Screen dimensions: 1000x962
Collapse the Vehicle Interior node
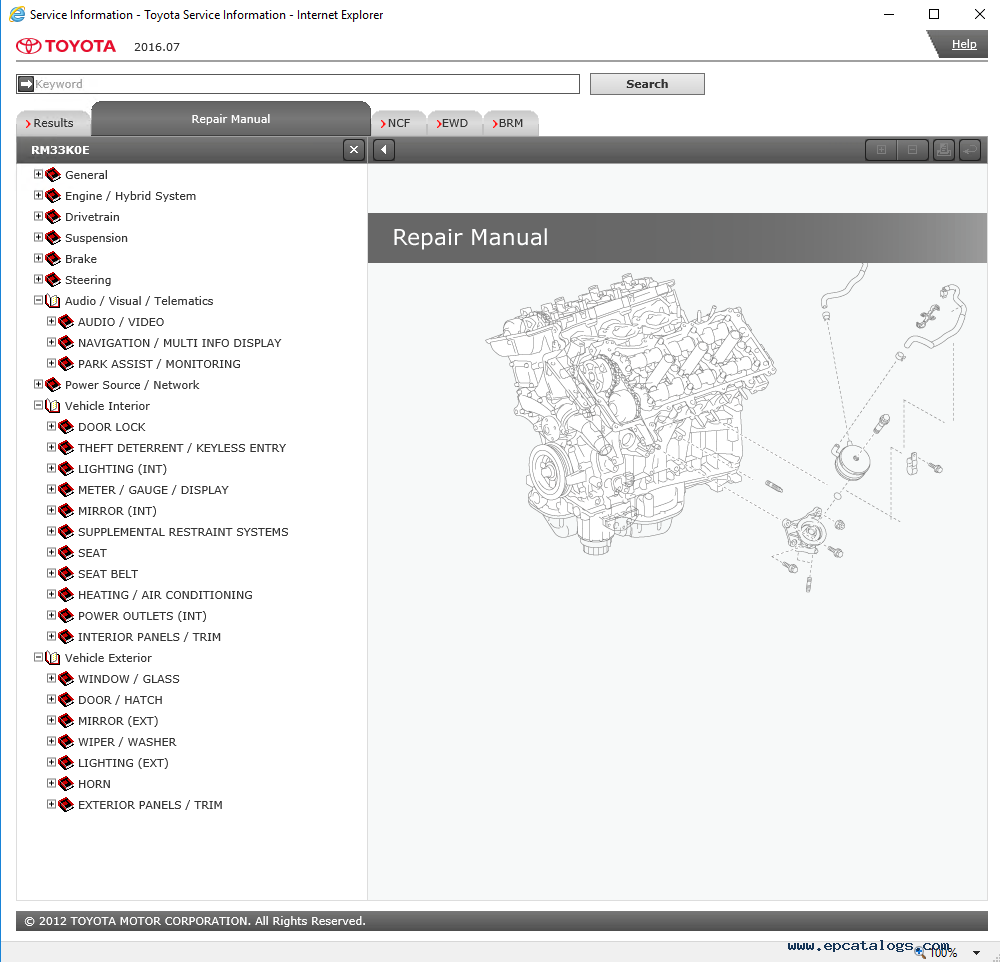click(x=38, y=405)
